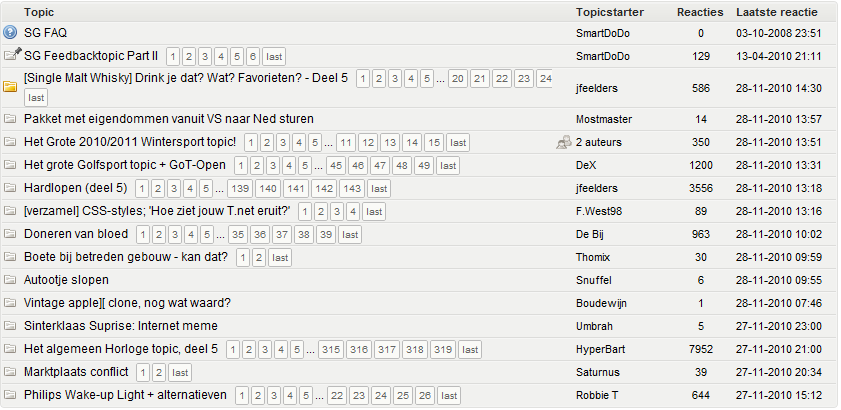Open page 2 of Marktplaats conflict

[x=158, y=372]
